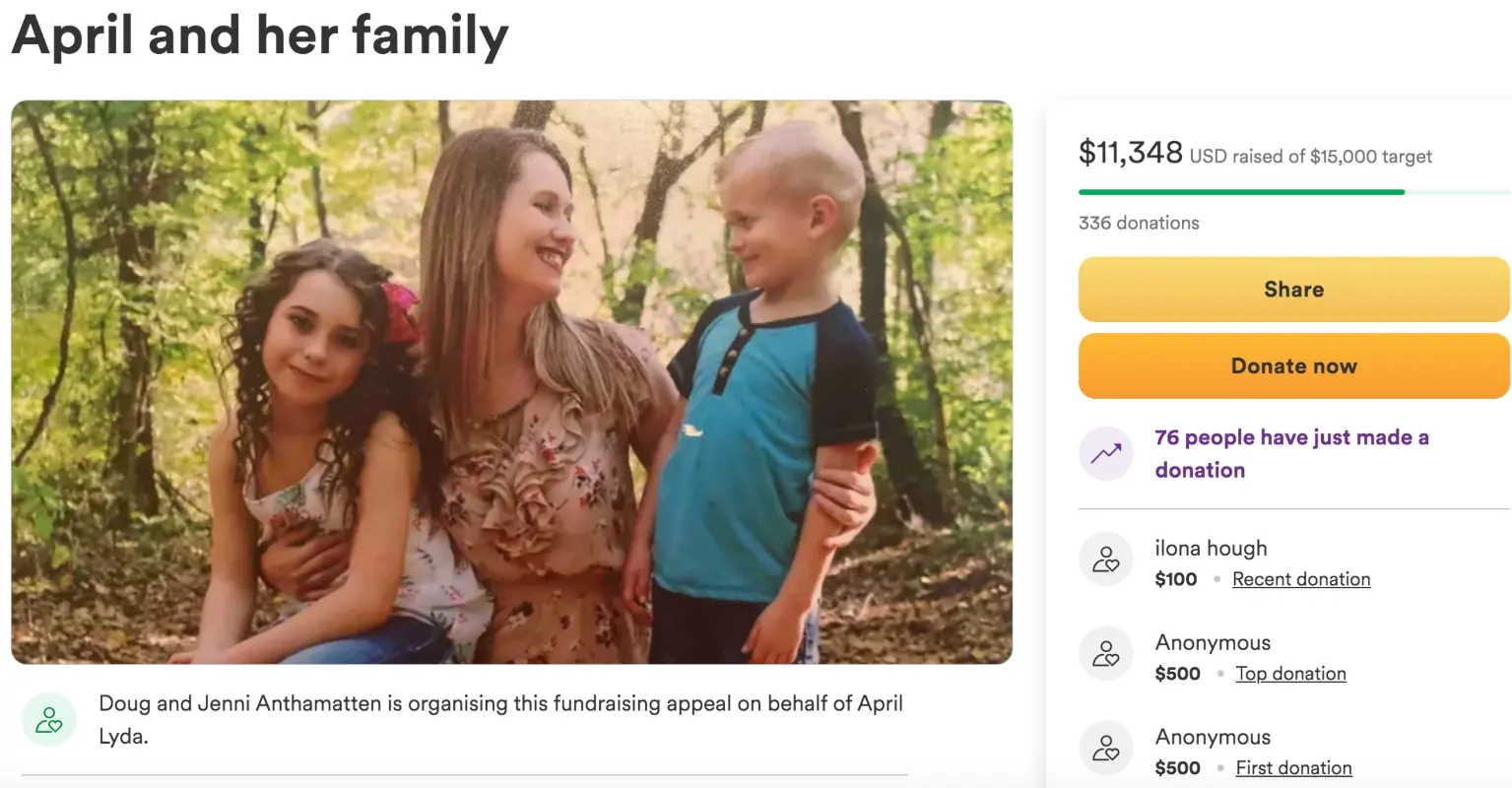Click the donor name ilona hough
The height and width of the screenshot is (788, 1512).
coord(1211,549)
